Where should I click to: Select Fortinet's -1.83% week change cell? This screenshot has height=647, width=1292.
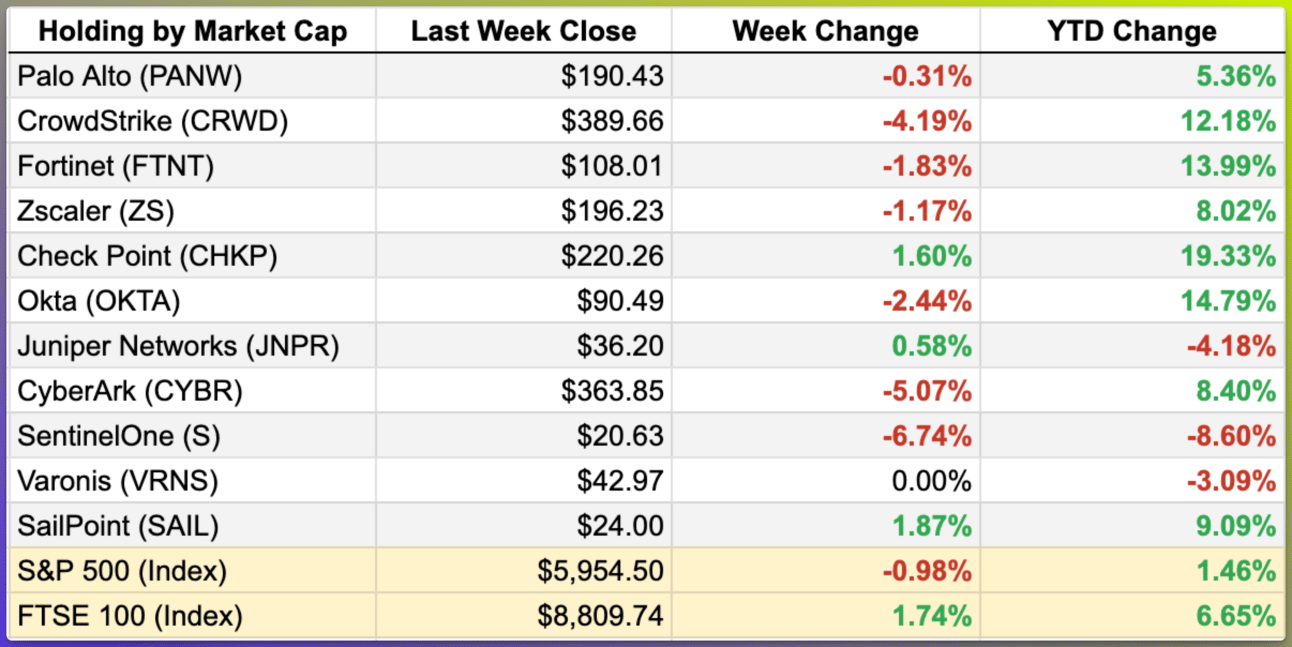pyautogui.click(x=927, y=166)
